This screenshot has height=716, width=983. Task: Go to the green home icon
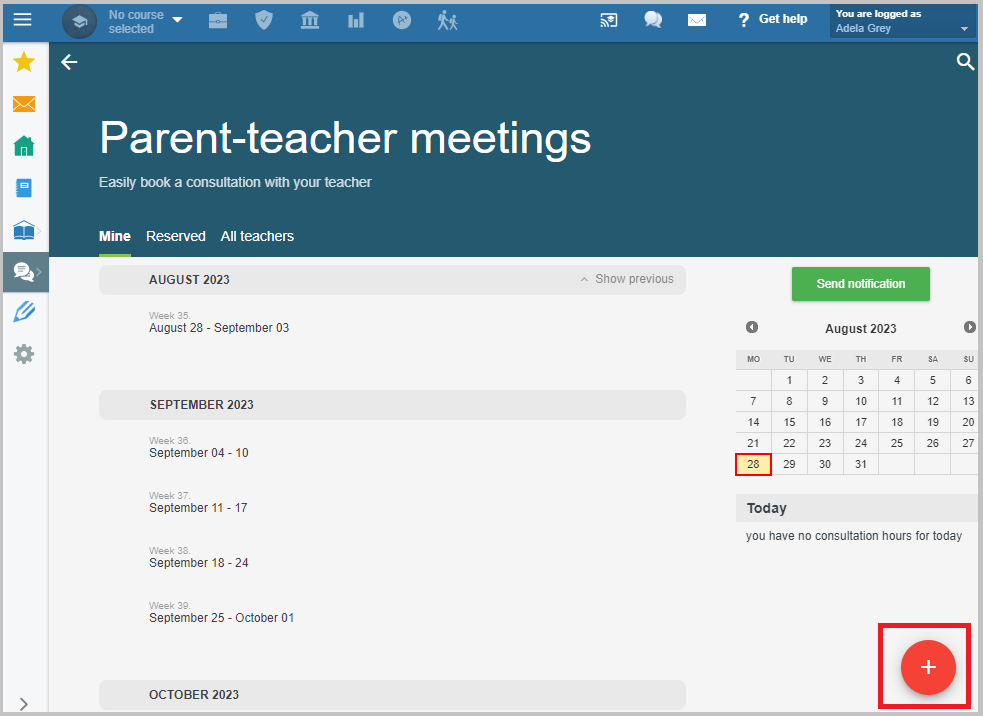click(24, 146)
